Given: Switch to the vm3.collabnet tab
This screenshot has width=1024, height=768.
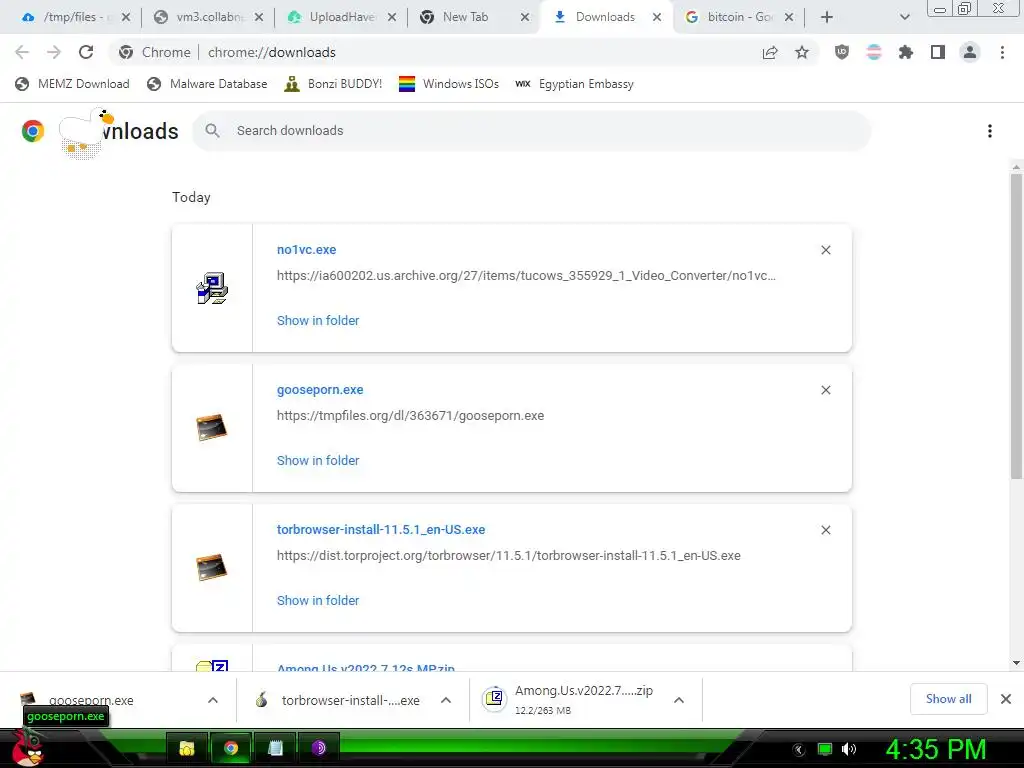Looking at the screenshot, I should [209, 17].
